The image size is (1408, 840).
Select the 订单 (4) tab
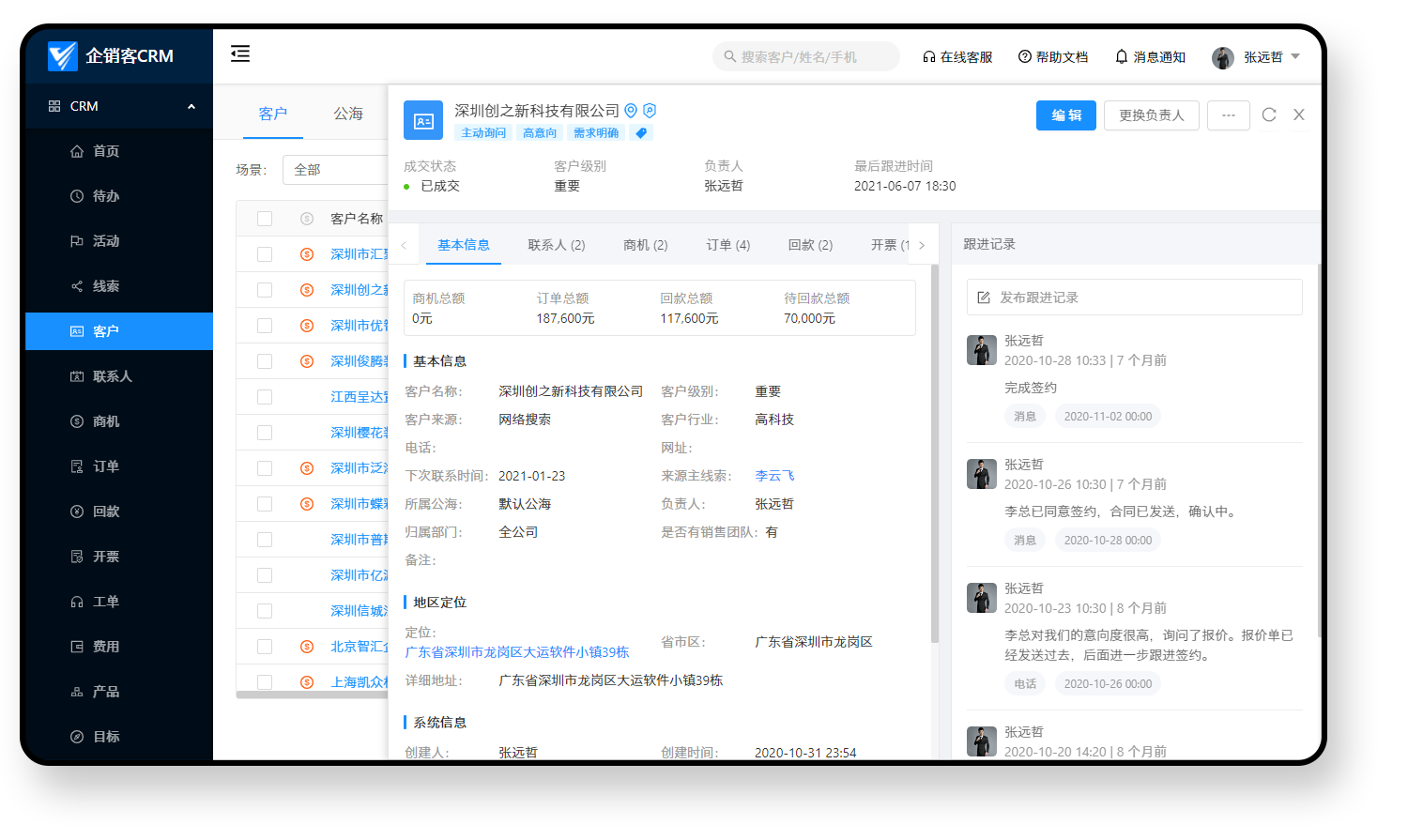pyautogui.click(x=728, y=245)
